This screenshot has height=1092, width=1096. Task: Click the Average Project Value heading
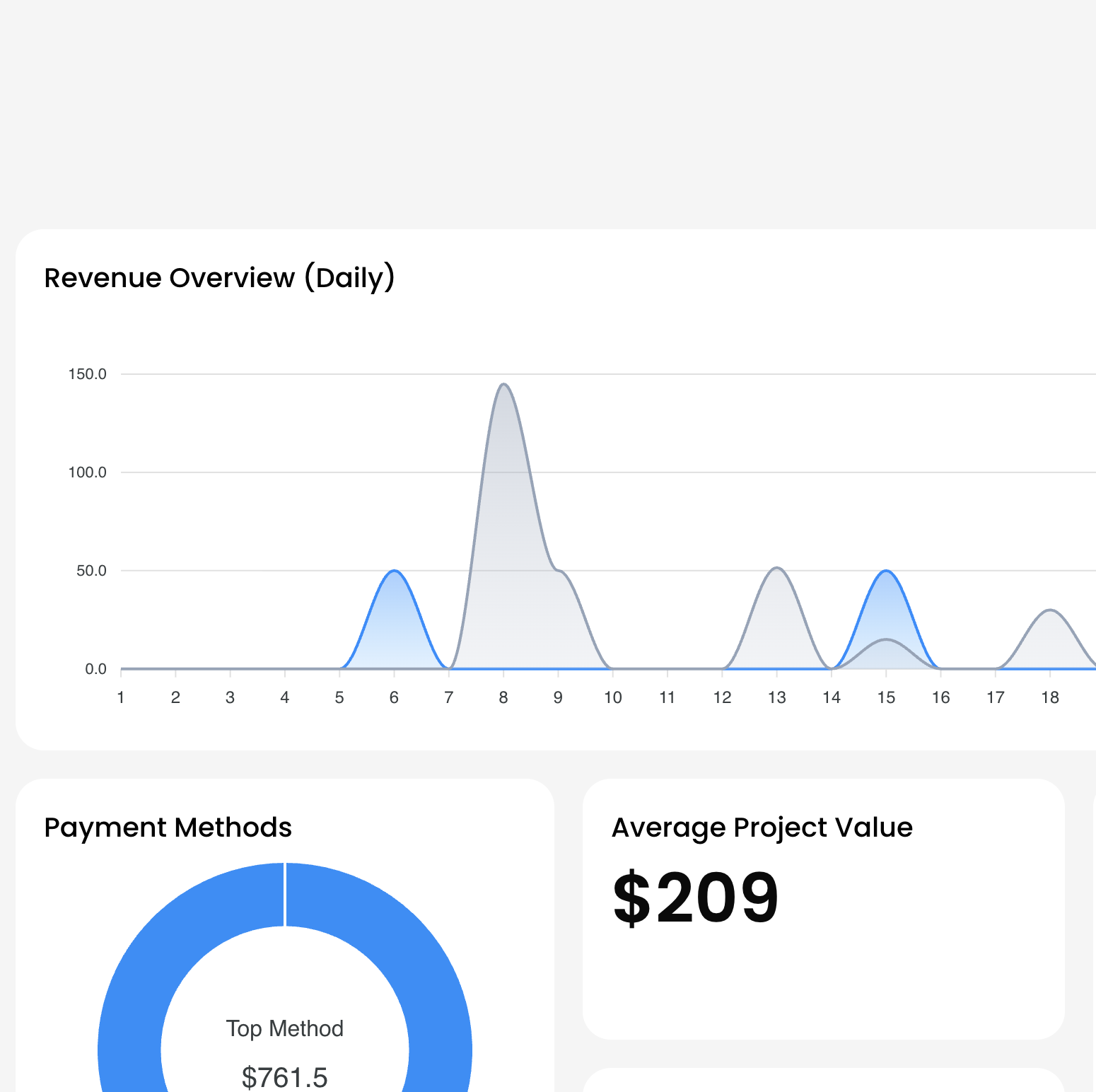coord(762,827)
